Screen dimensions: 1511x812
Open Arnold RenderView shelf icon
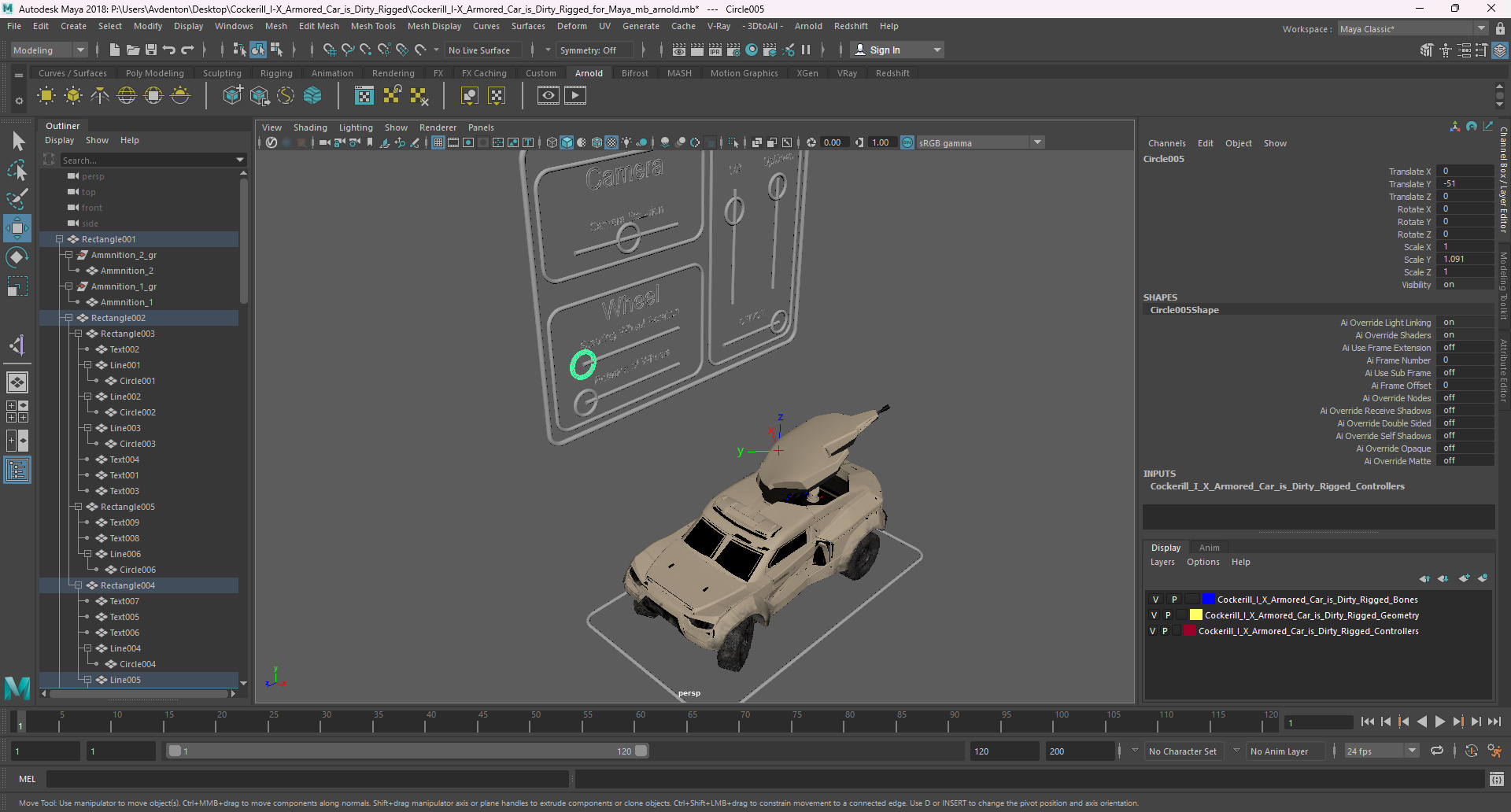tap(549, 96)
